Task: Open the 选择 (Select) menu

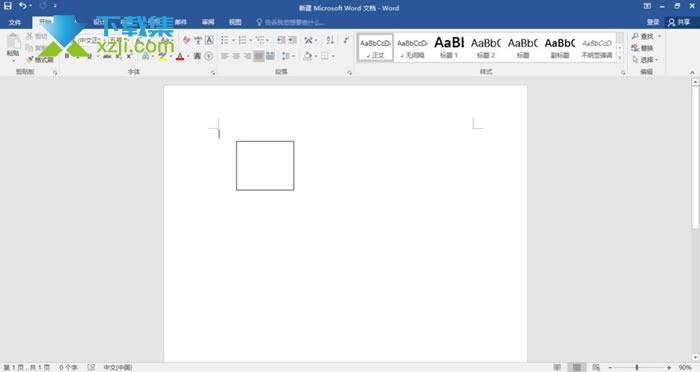Action: [x=646, y=59]
